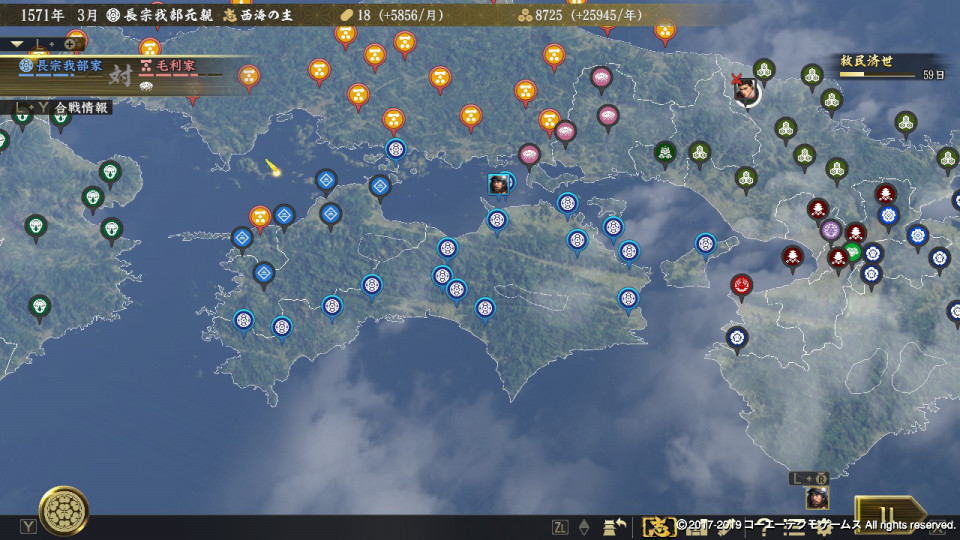Select the dark blue marker on southern Kii peninsula
Screen dimensions: 960x540
pyautogui.click(x=737, y=339)
